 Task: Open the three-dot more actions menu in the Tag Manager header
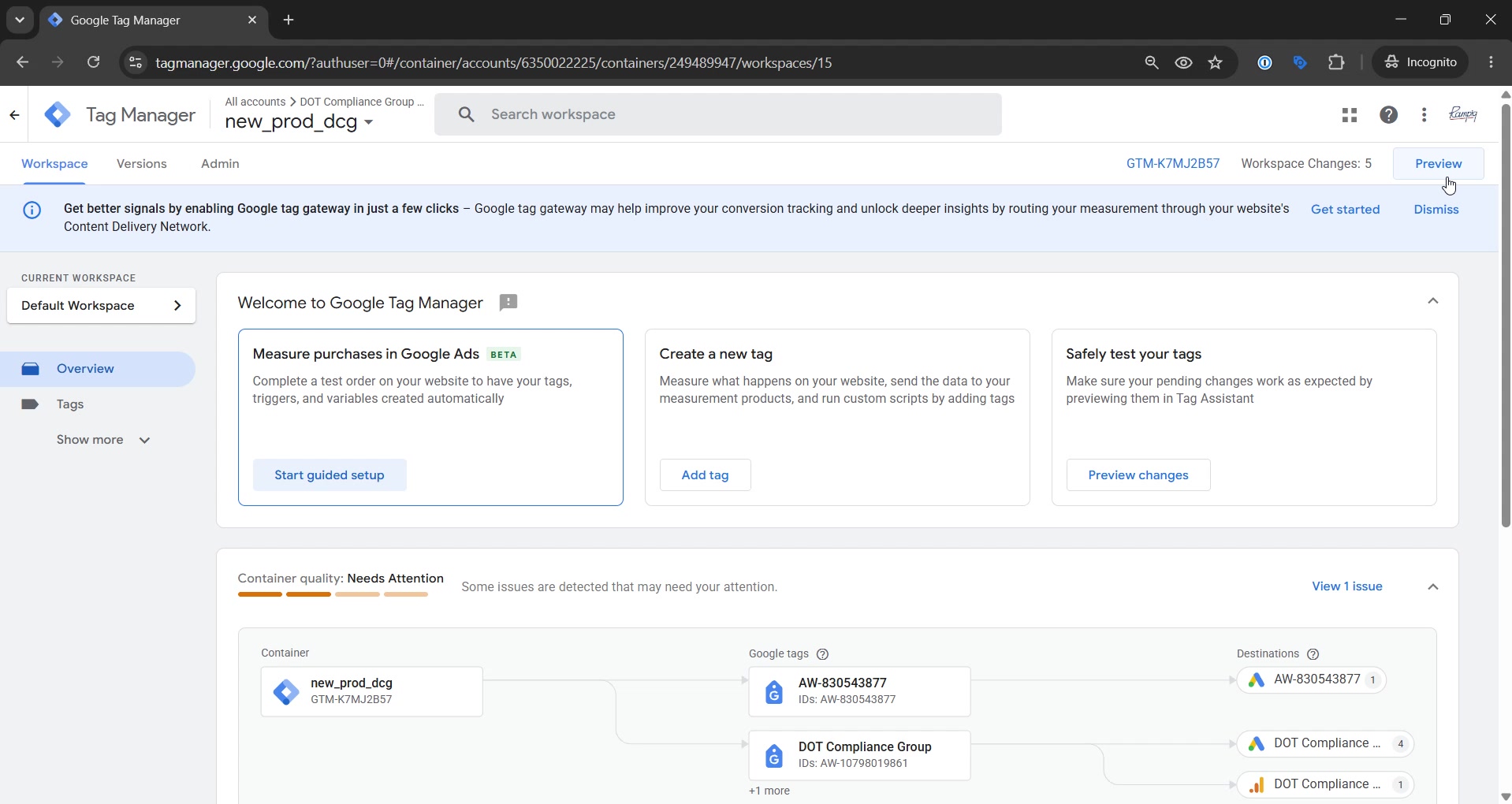(x=1424, y=115)
